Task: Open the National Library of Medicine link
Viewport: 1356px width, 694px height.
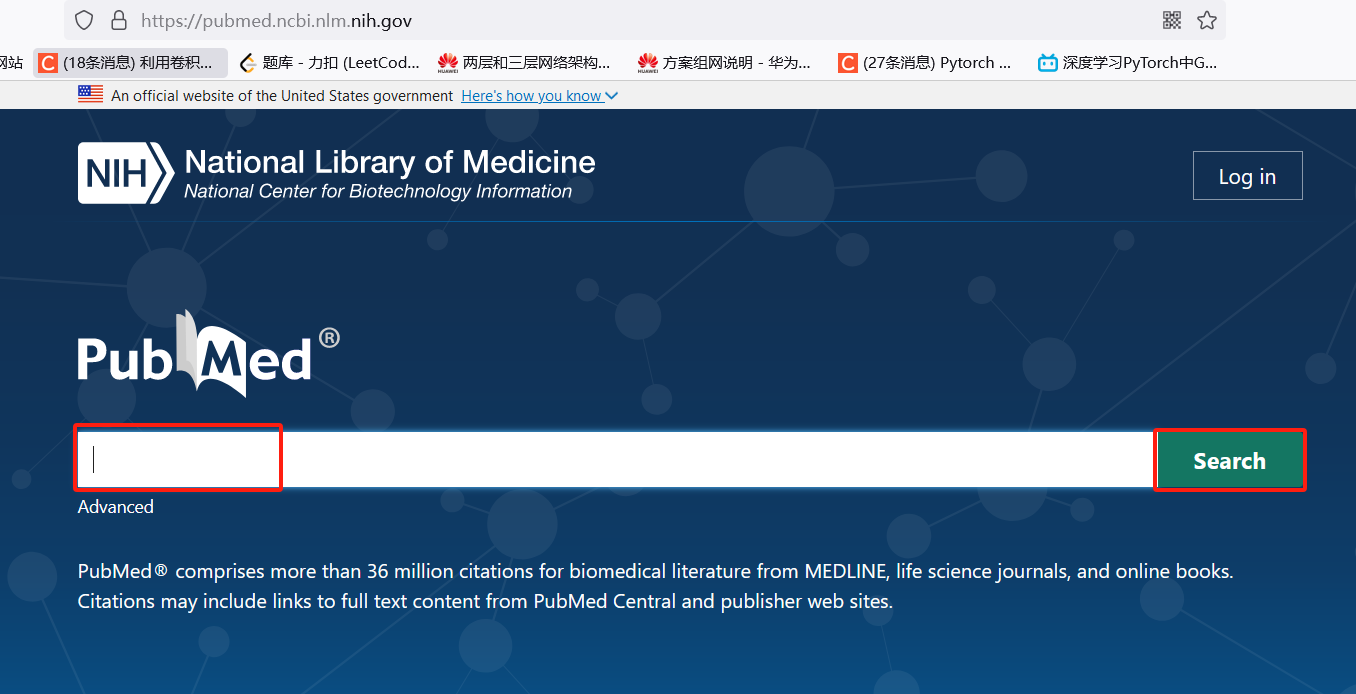Action: [390, 162]
